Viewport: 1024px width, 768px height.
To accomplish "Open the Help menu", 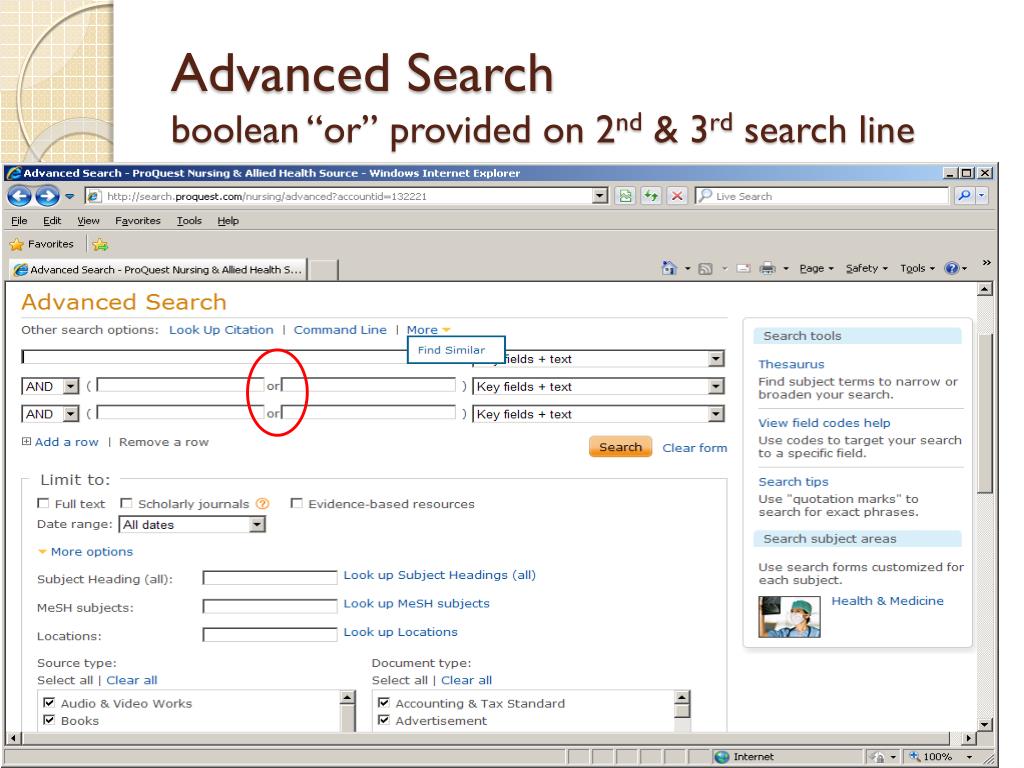I will [228, 221].
